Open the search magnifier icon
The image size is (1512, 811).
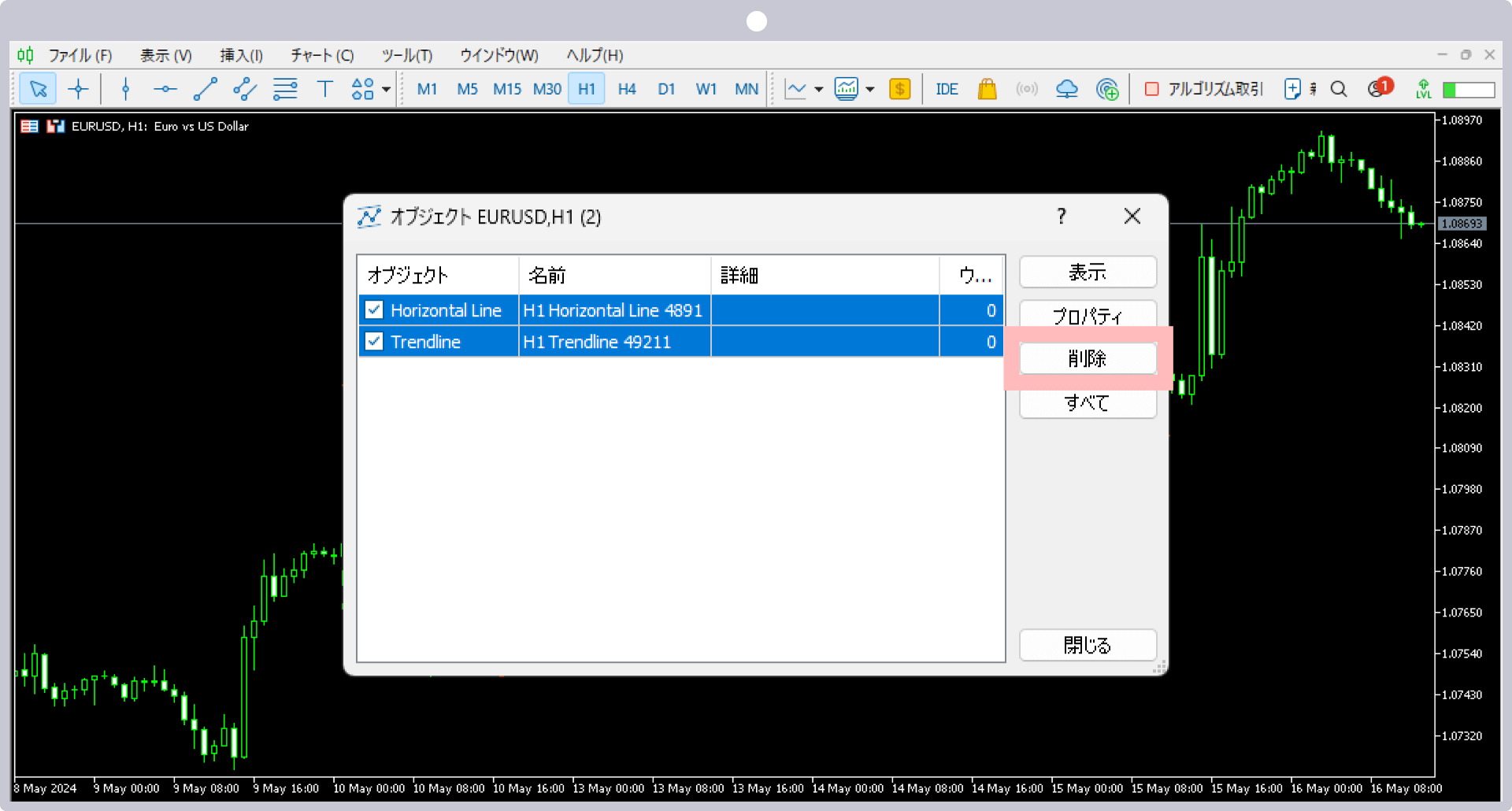(1339, 89)
